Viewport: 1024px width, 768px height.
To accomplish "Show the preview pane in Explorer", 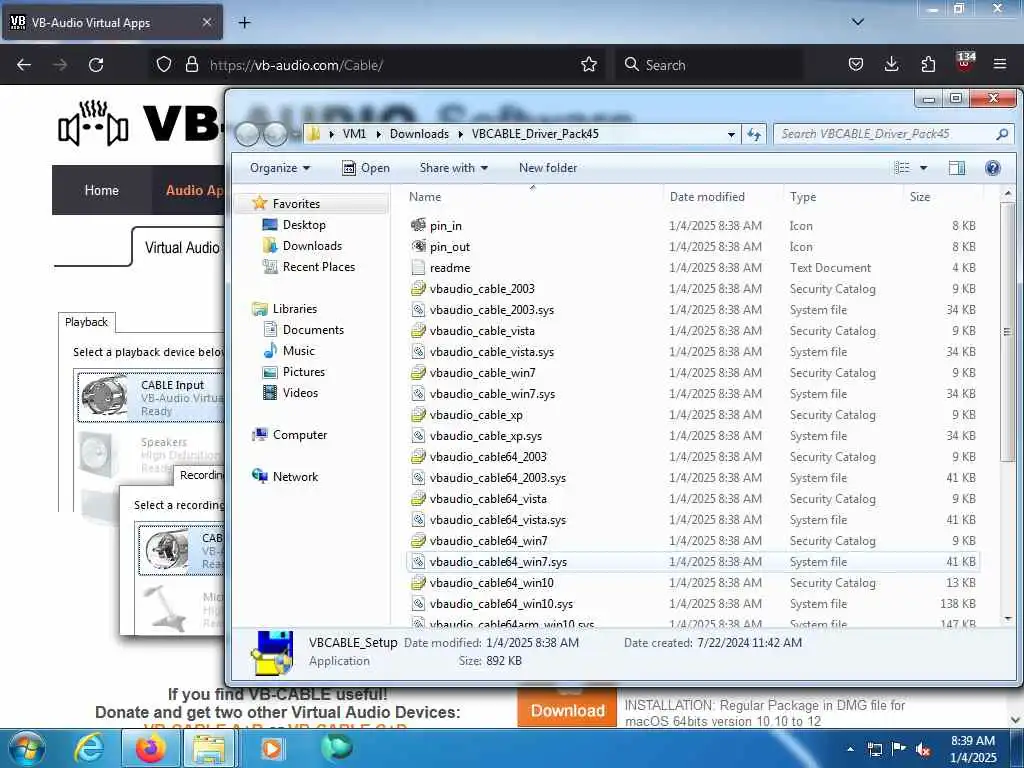I will point(957,168).
